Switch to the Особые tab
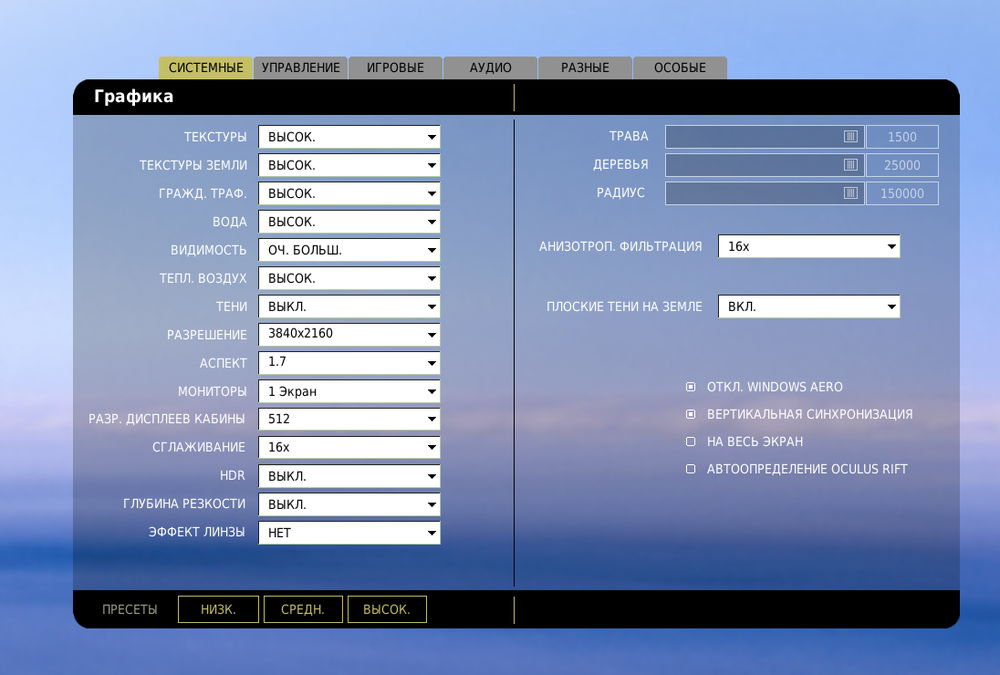Image resolution: width=1000 pixels, height=675 pixels. (x=681, y=67)
